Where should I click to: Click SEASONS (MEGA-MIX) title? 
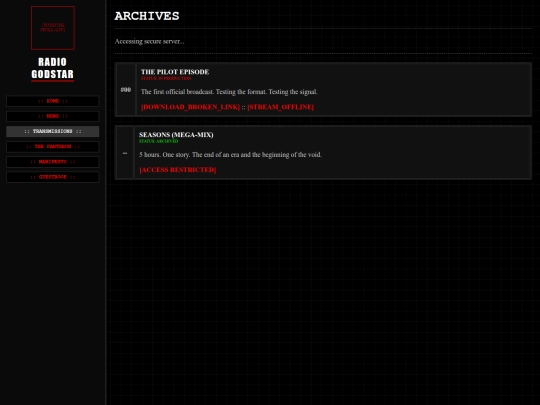[176, 135]
